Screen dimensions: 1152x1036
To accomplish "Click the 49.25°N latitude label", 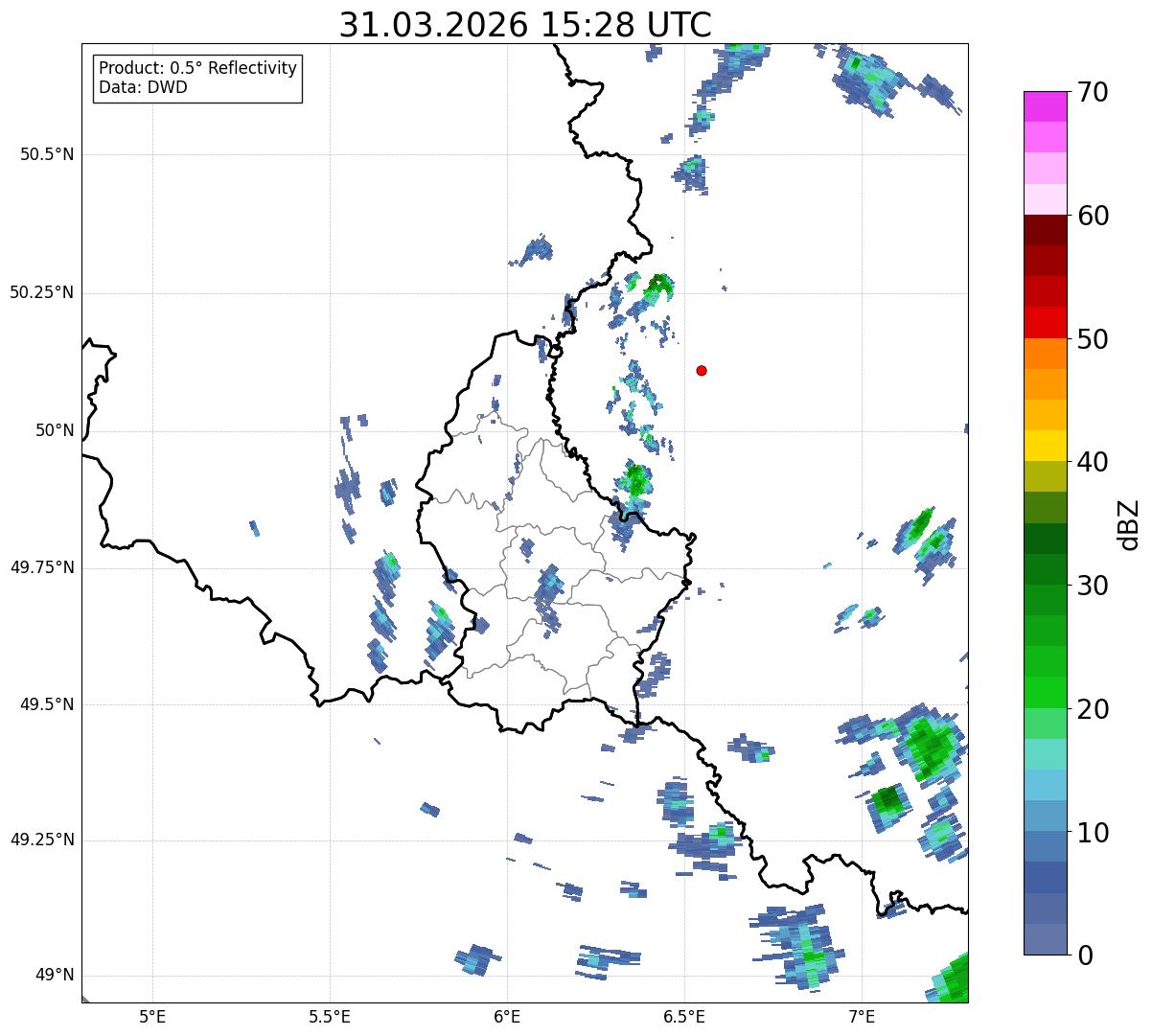I will tap(41, 840).
